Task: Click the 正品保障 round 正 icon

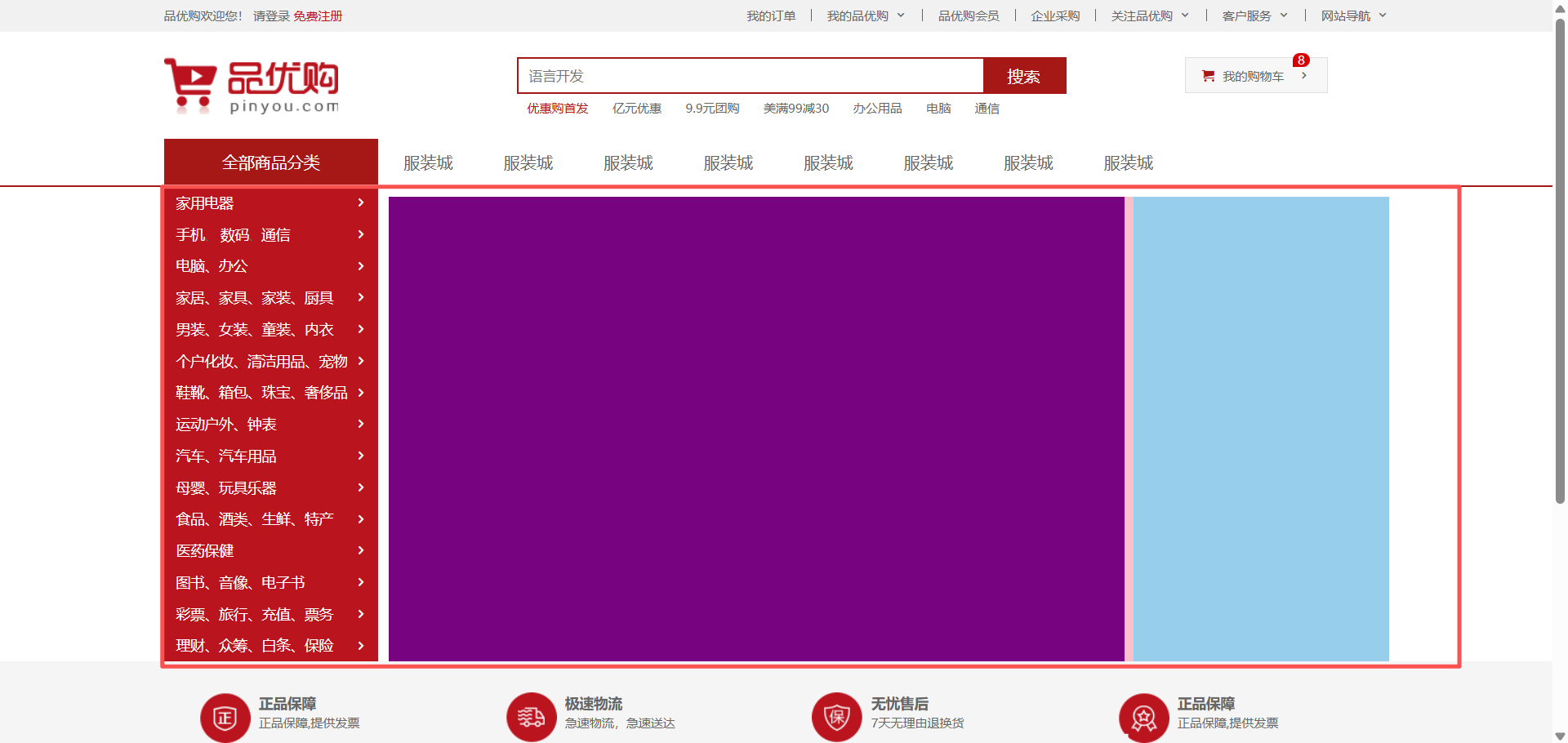Action: (x=225, y=718)
